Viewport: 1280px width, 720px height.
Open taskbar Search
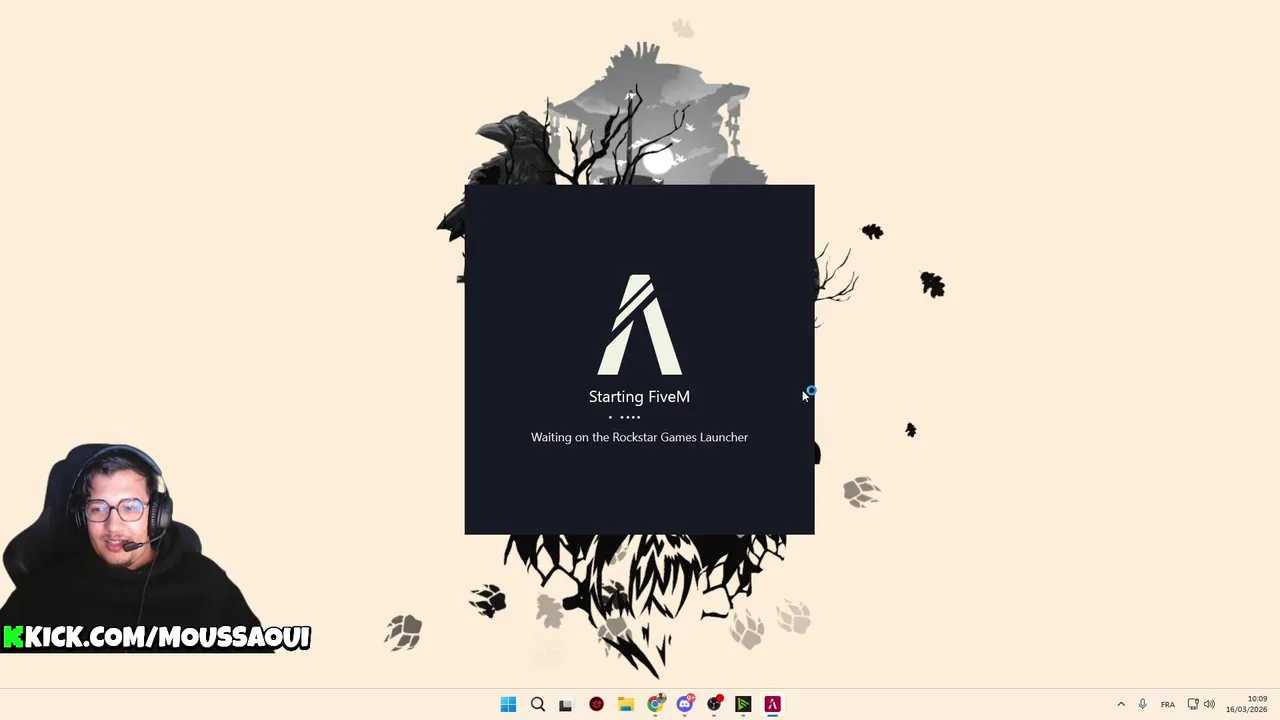pos(537,704)
